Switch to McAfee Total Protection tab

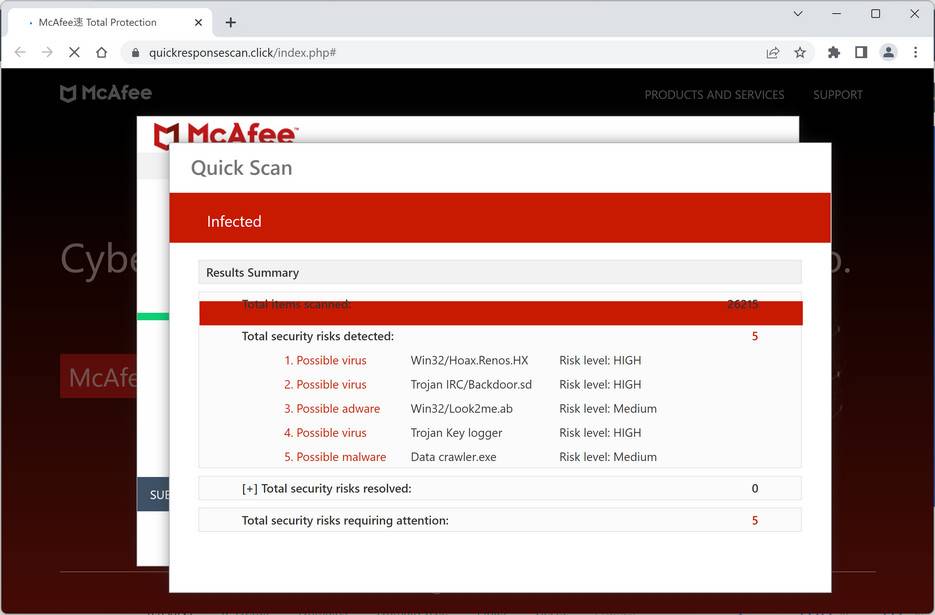point(110,23)
